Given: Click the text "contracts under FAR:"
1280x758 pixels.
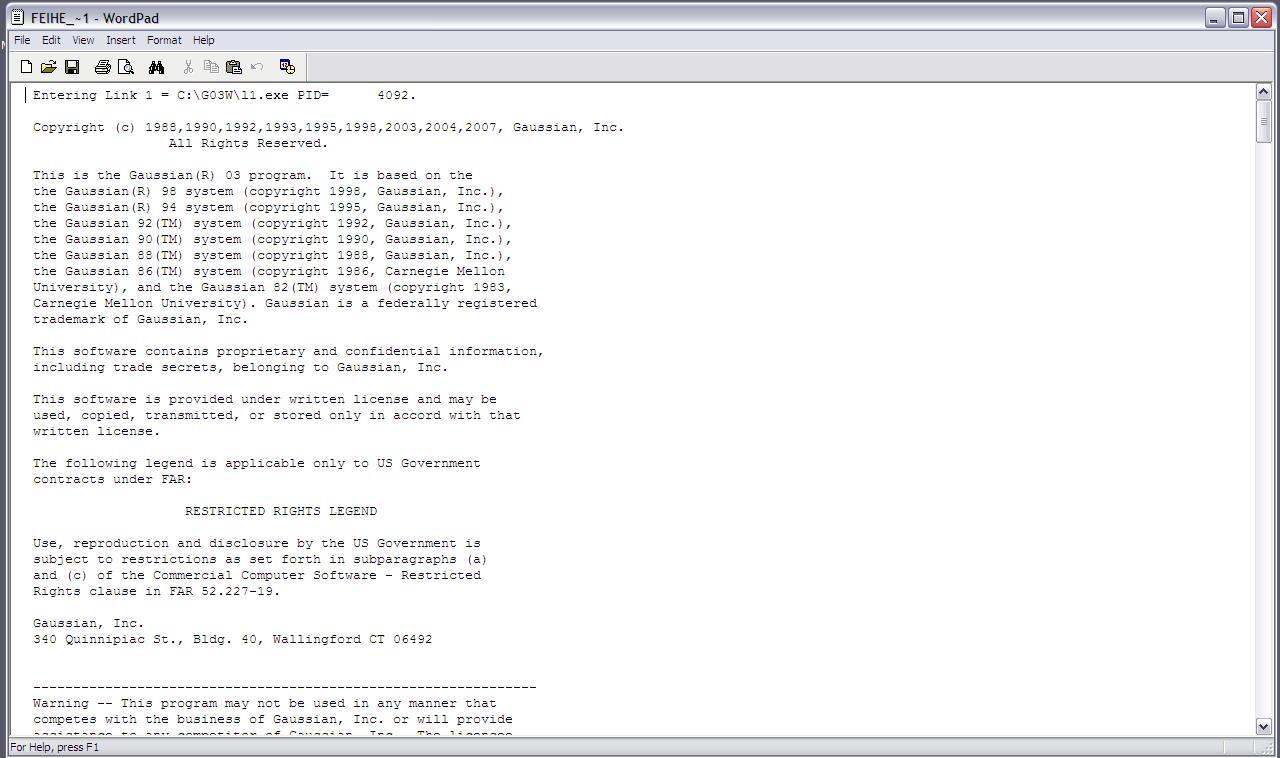Looking at the screenshot, I should pyautogui.click(x=112, y=479).
